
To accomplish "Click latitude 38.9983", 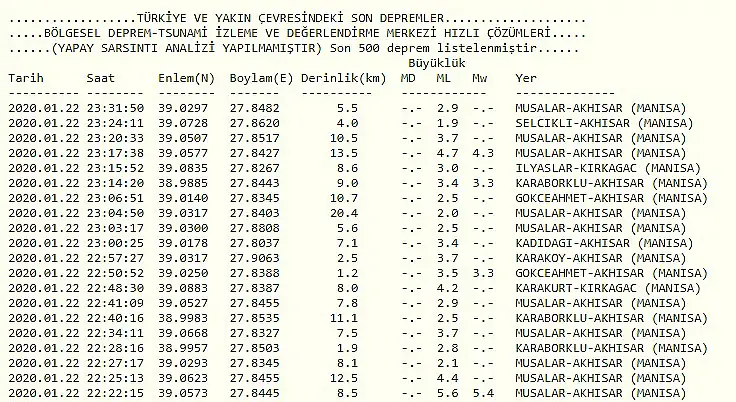I will pyautogui.click(x=183, y=318).
